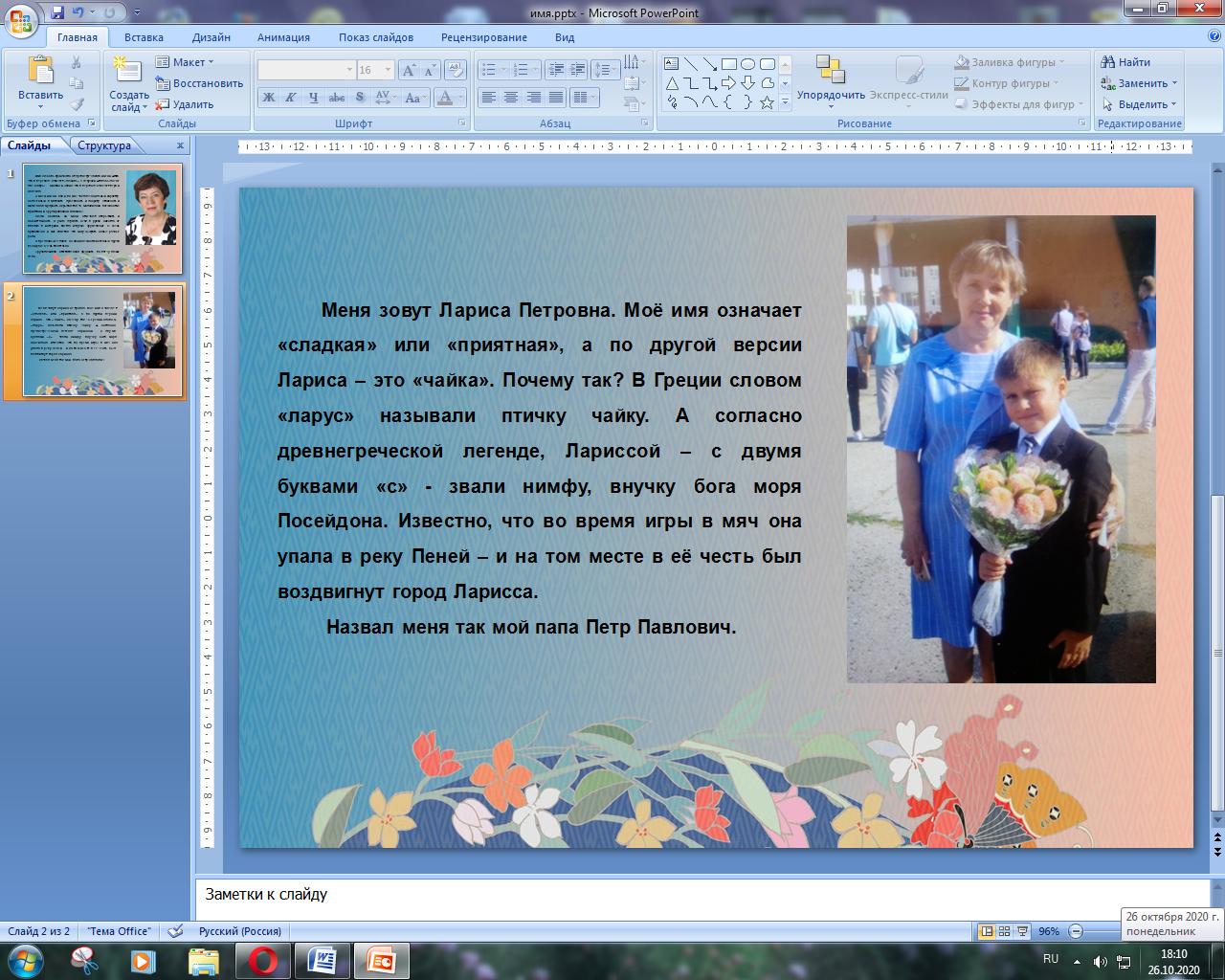This screenshot has width=1225, height=980.
Task: Click the Arrange (Упорядочить) icon
Action: tap(830, 72)
